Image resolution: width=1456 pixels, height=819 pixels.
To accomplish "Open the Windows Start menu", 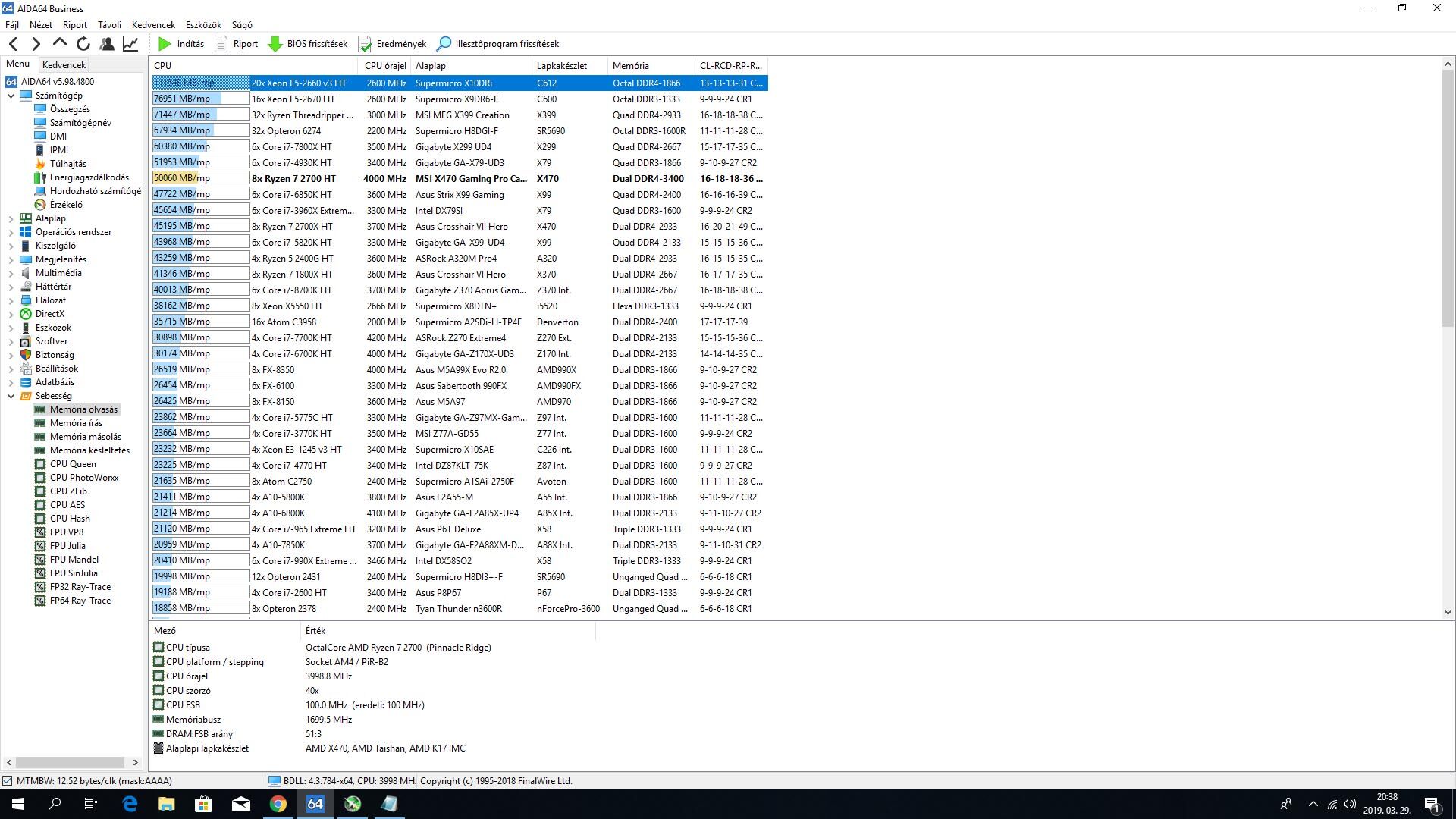I will coord(18,804).
